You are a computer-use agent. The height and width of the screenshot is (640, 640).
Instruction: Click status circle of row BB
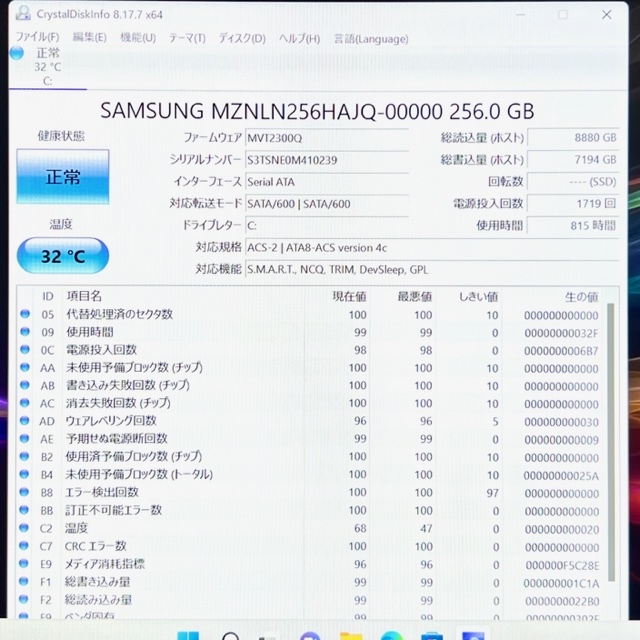coord(24,510)
